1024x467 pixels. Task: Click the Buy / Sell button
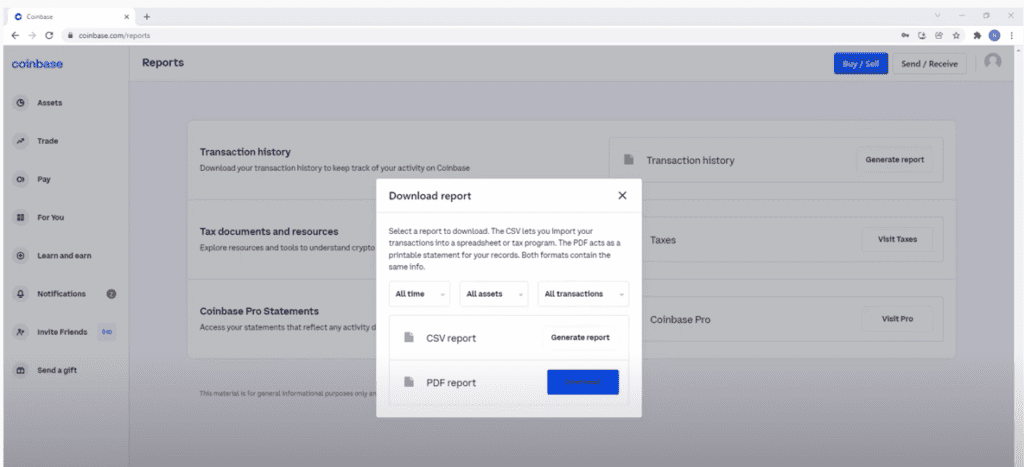(x=860, y=64)
